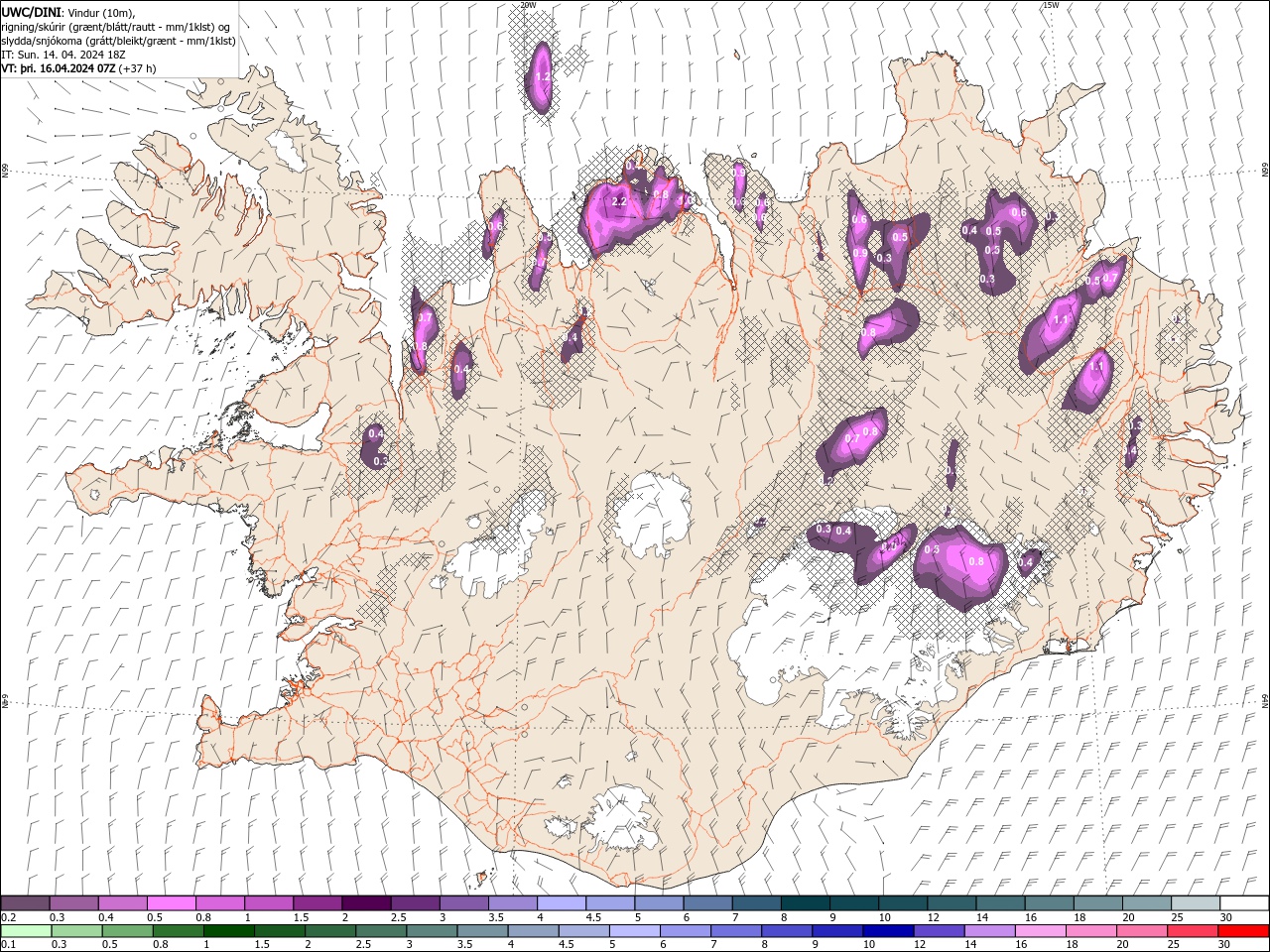Select the hot pink 20 swatch, lower legend row

click(x=1141, y=931)
